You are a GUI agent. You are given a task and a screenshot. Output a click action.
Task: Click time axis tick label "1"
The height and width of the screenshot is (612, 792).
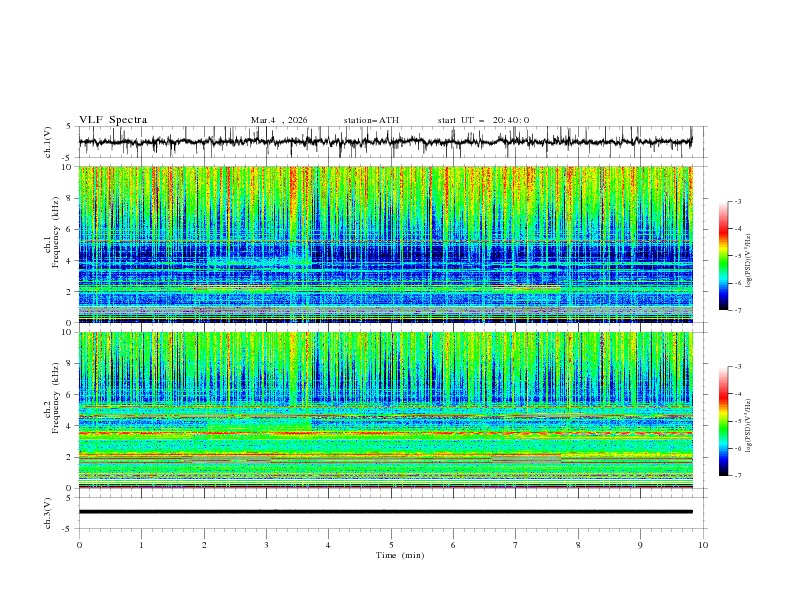[x=141, y=545]
